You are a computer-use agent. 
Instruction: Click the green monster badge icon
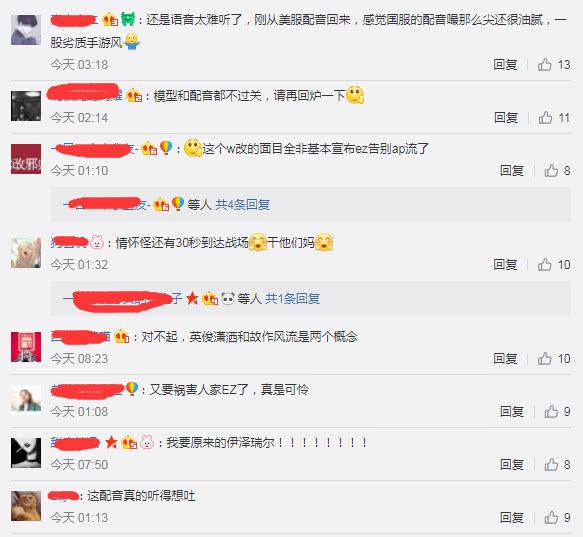point(128,19)
